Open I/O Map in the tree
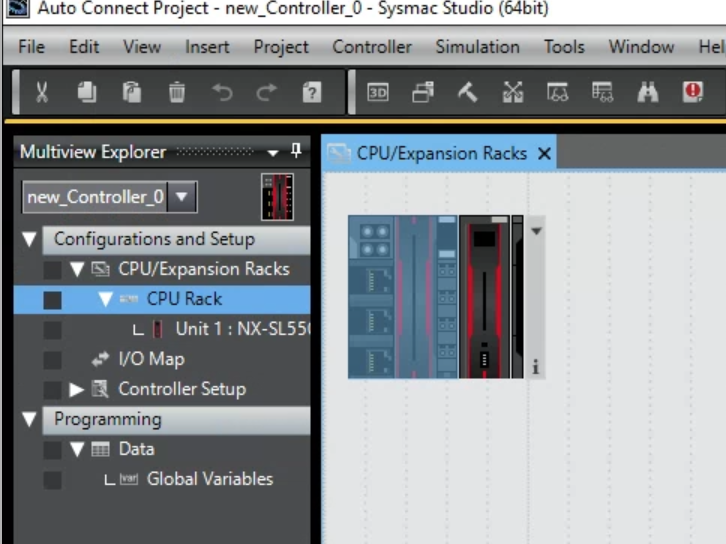Viewport: 726px width, 544px height. click(x=151, y=359)
